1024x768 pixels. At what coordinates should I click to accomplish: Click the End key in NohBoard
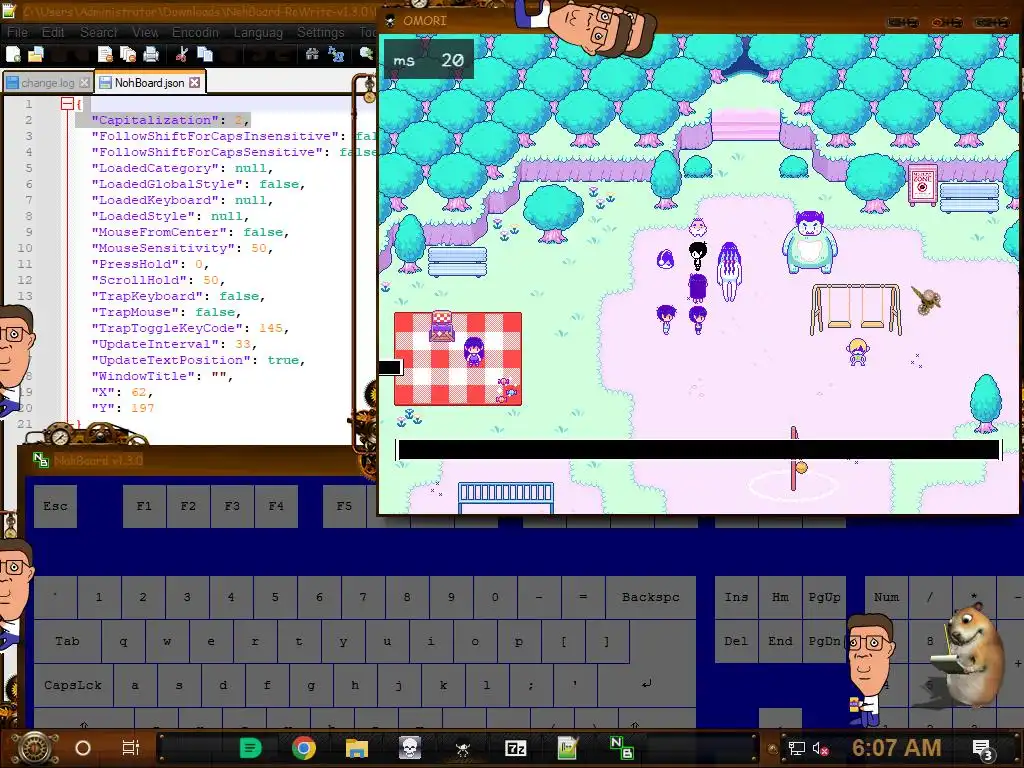pos(780,641)
